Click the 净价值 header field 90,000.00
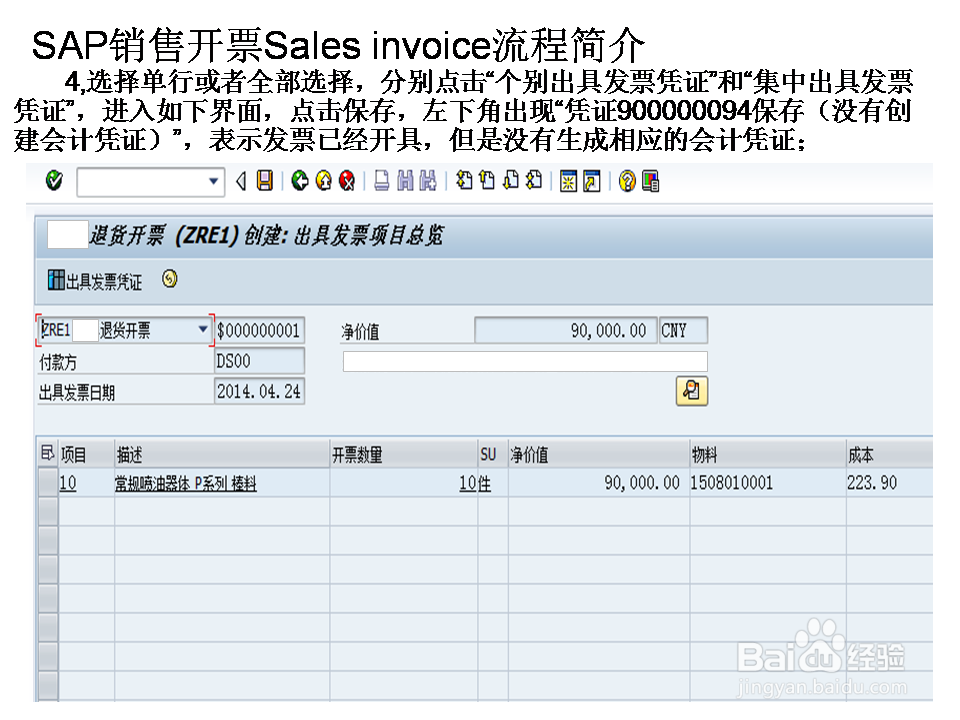960x720 pixels. tap(565, 331)
